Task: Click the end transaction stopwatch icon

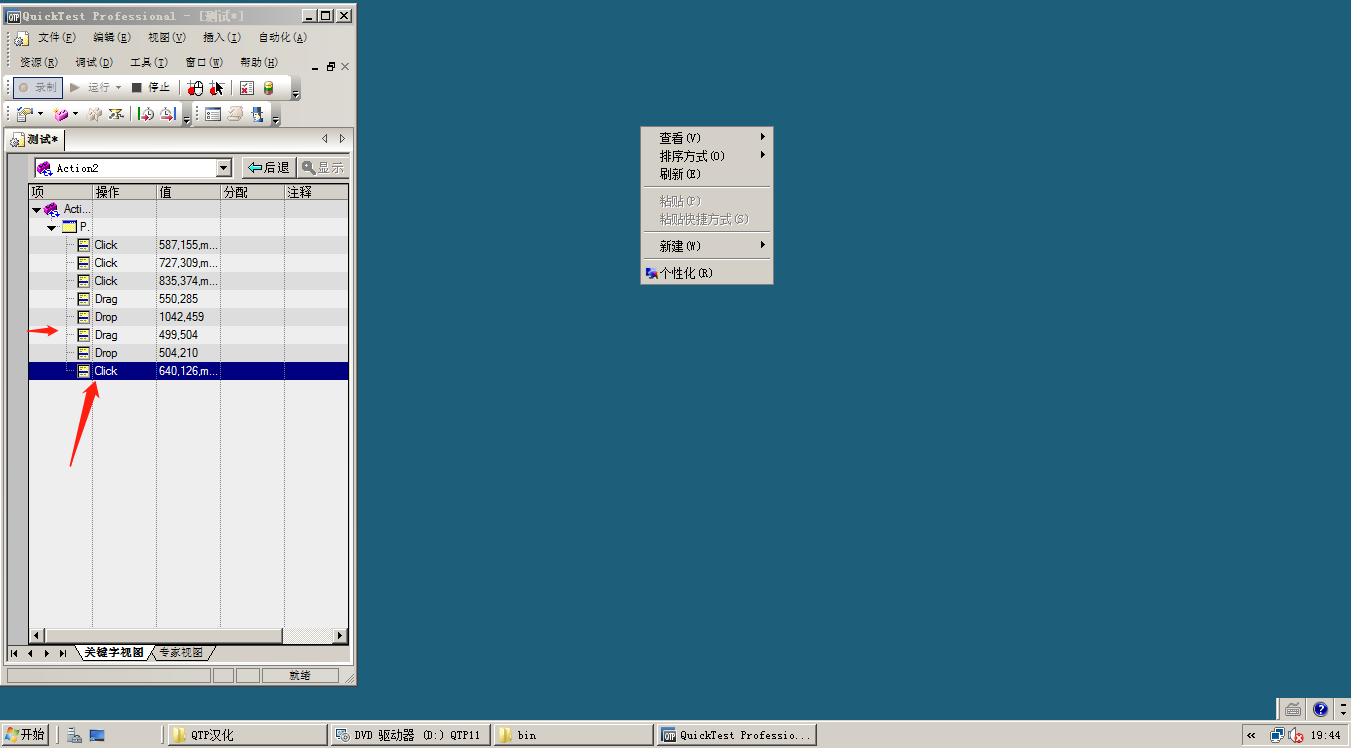Action: [x=167, y=115]
